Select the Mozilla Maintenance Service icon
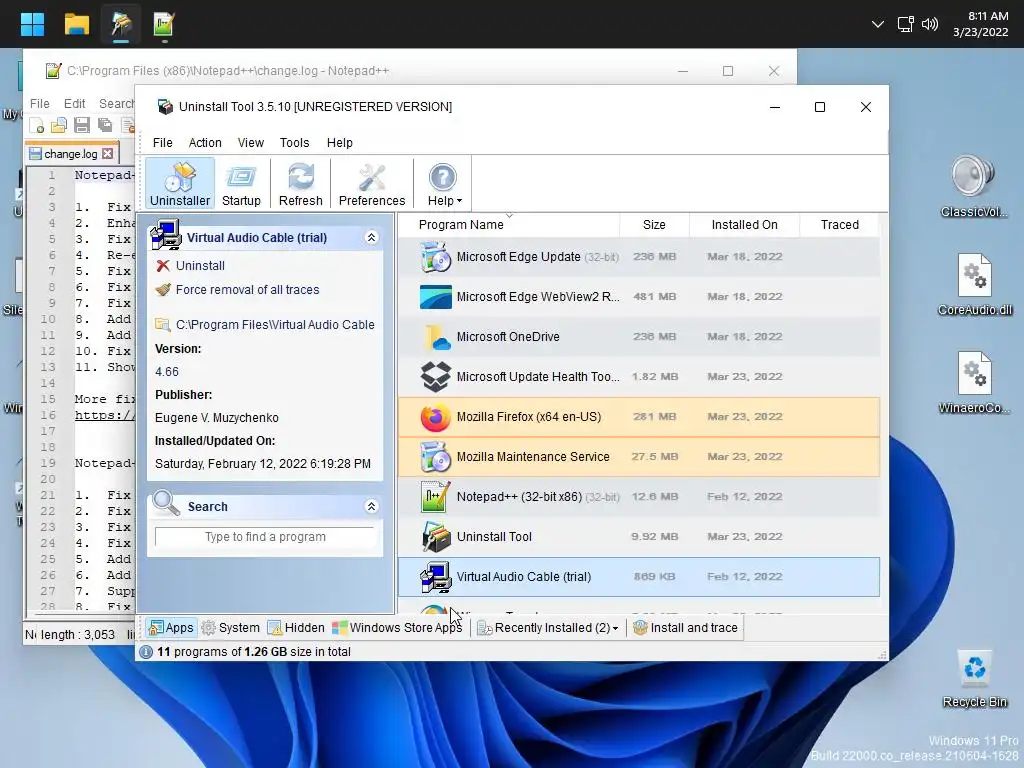The height and width of the screenshot is (768, 1024). coord(436,456)
